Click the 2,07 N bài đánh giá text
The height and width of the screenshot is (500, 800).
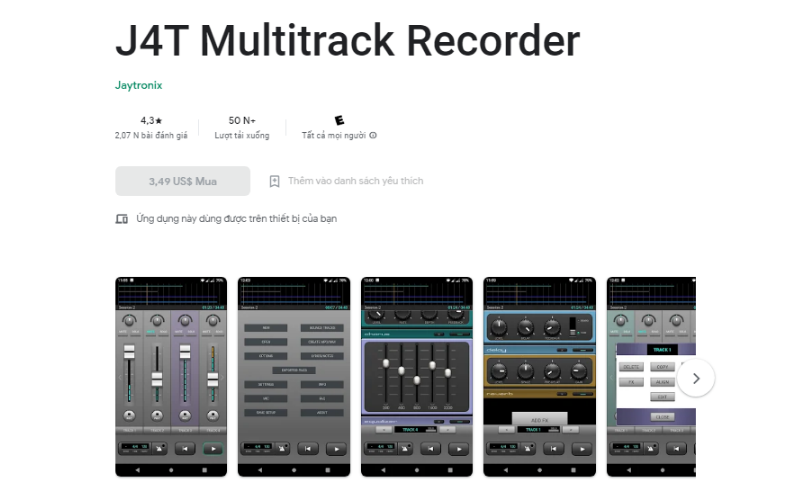pos(151,135)
